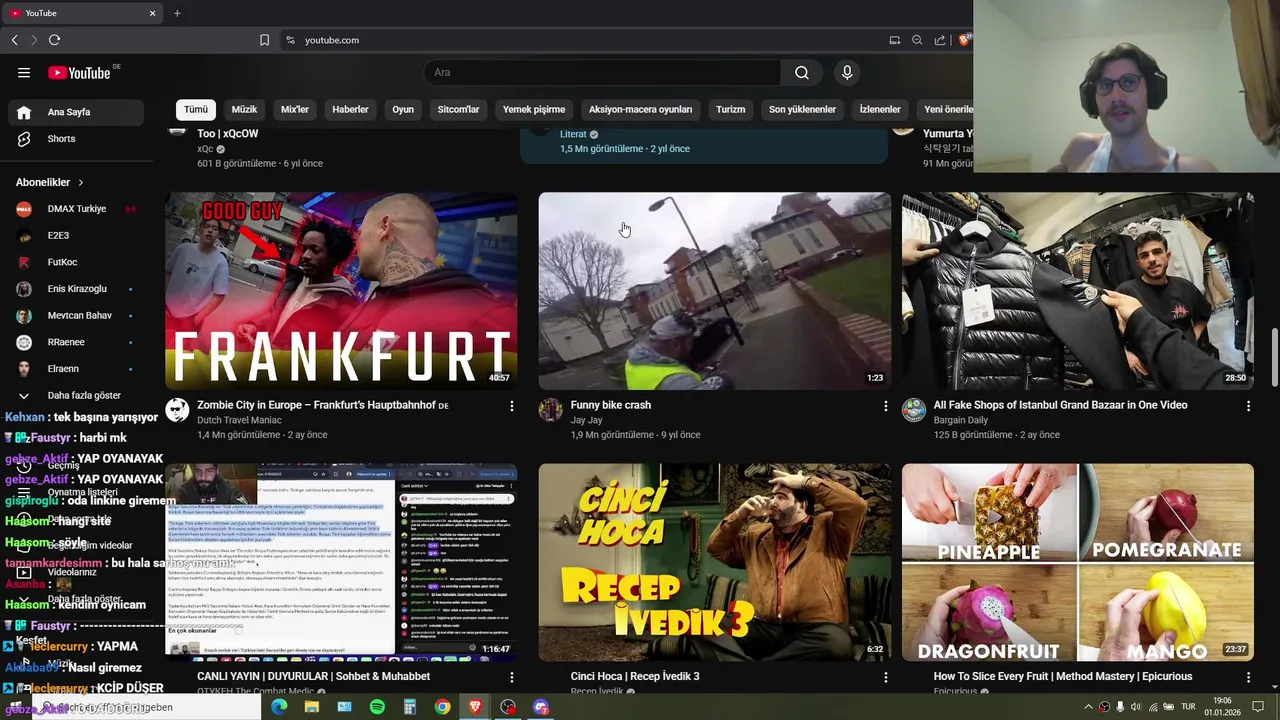Open Brave Shields lion icon
Viewport: 1280px width, 720px height.
pos(964,40)
